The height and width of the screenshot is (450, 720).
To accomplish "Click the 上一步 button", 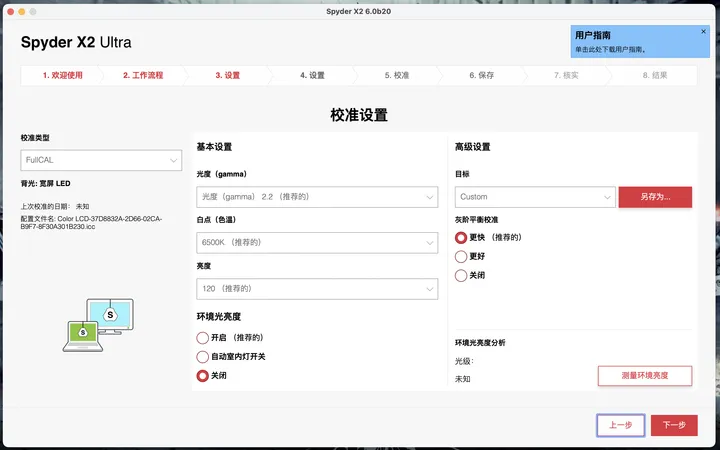I will [x=621, y=425].
